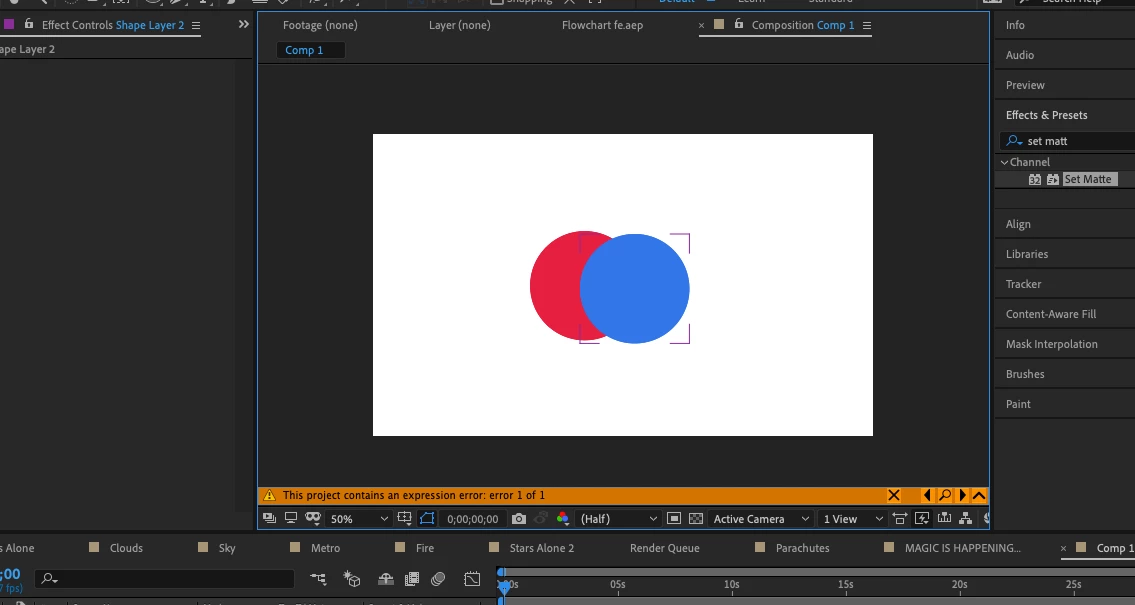Open the Content-Aware Fill panel
The image size is (1135, 605).
point(1050,314)
